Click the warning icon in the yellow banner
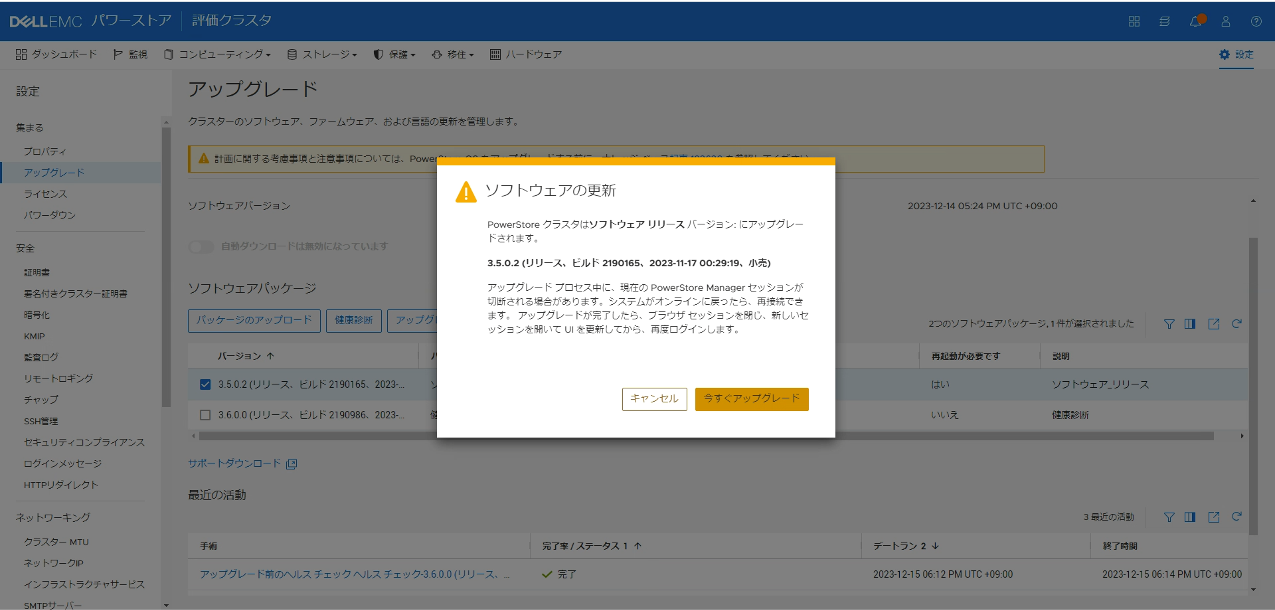1275x610 pixels. pyautogui.click(x=203, y=158)
